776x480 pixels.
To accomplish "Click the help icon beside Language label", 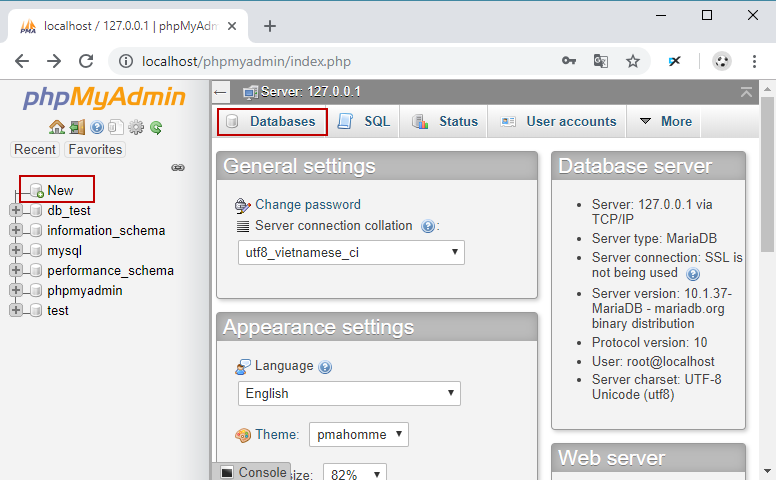I will tap(325, 367).
